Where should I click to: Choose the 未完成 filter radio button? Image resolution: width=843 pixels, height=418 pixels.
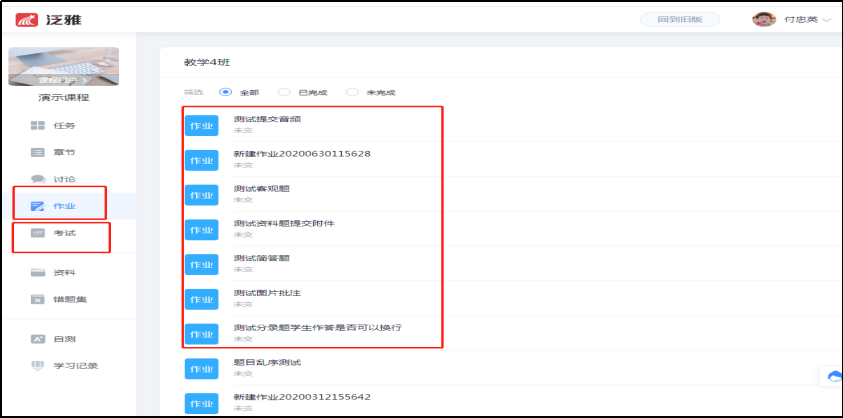(351, 92)
